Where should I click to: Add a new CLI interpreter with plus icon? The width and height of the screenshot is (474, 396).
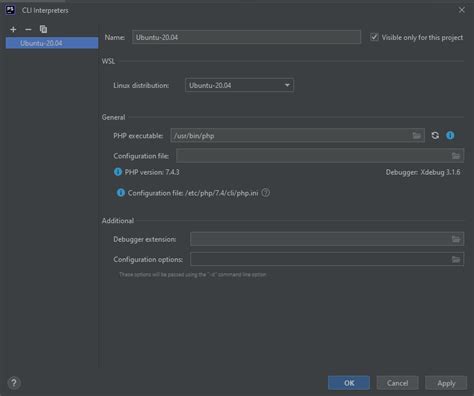coord(13,30)
